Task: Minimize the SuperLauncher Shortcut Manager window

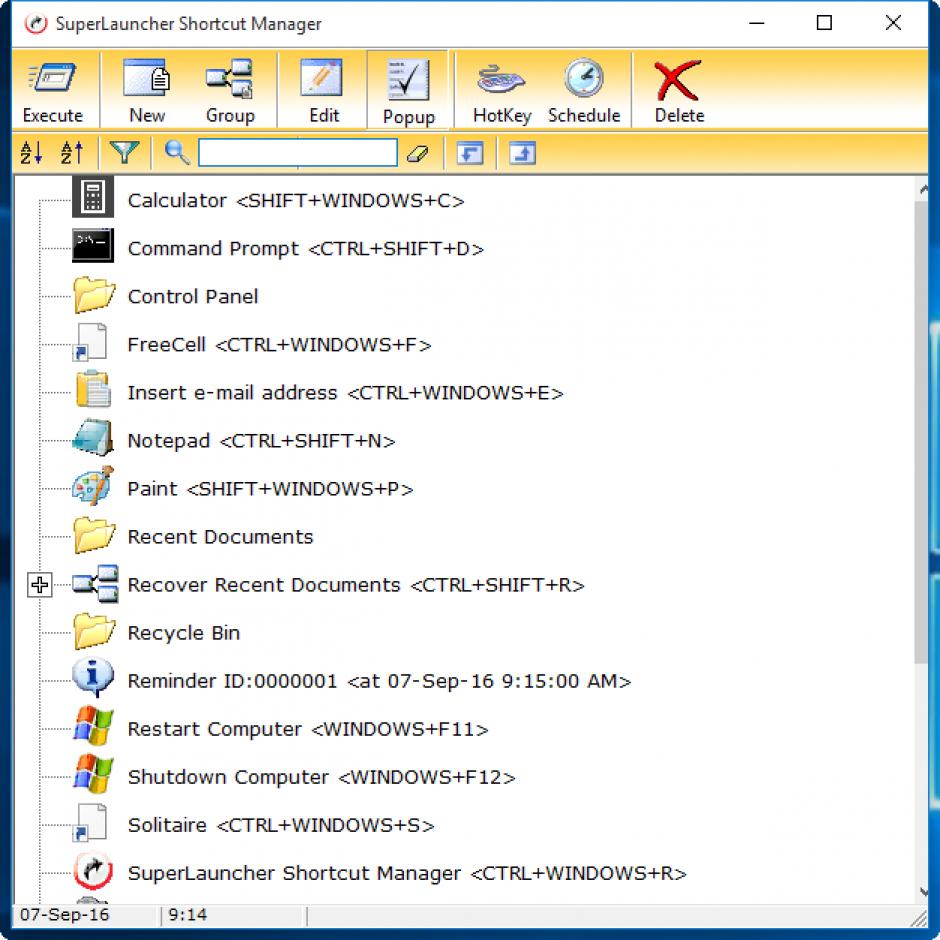Action: pyautogui.click(x=757, y=23)
